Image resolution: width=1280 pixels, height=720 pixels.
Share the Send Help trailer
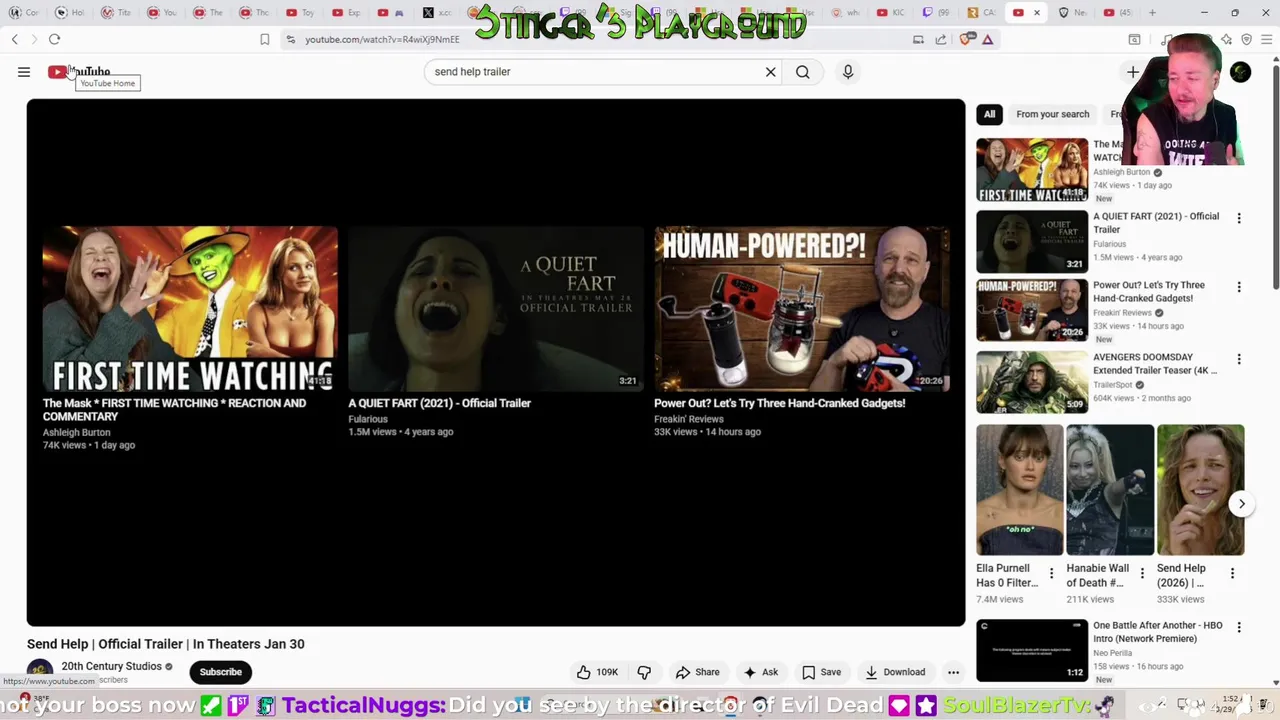[x=697, y=672]
